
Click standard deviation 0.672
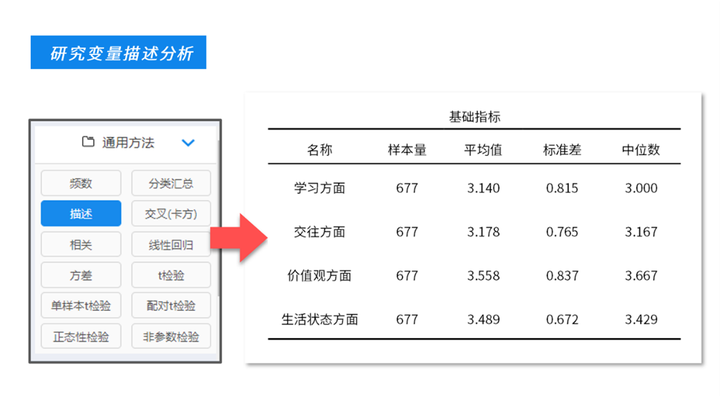coord(562,319)
